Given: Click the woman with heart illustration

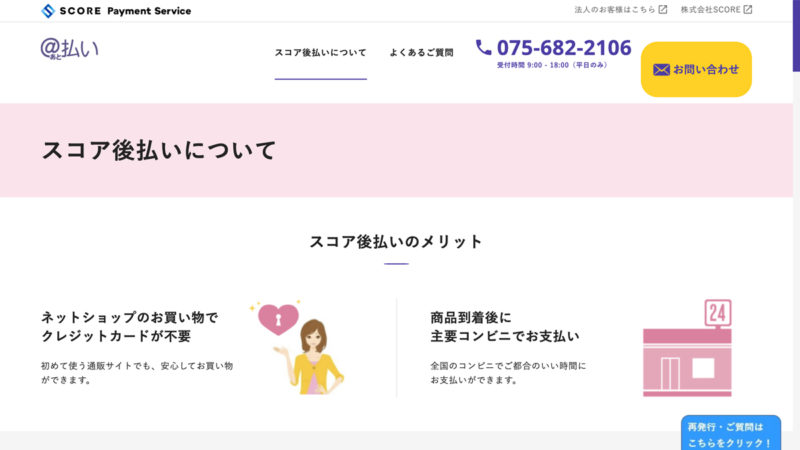Looking at the screenshot, I should (297, 347).
